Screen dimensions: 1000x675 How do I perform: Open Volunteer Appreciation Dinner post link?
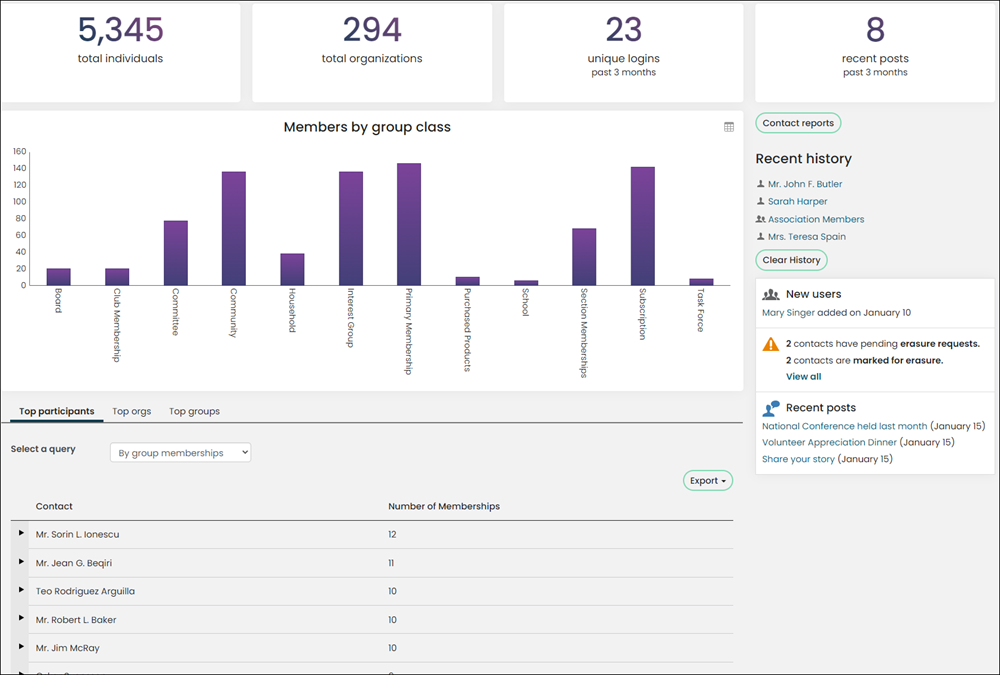coord(829,442)
